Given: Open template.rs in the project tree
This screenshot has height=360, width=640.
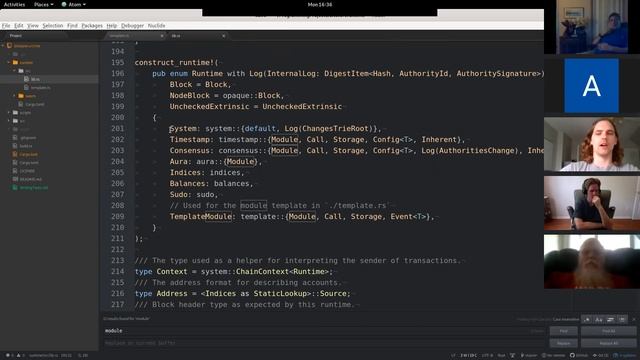Looking at the screenshot, I should 40,87.
